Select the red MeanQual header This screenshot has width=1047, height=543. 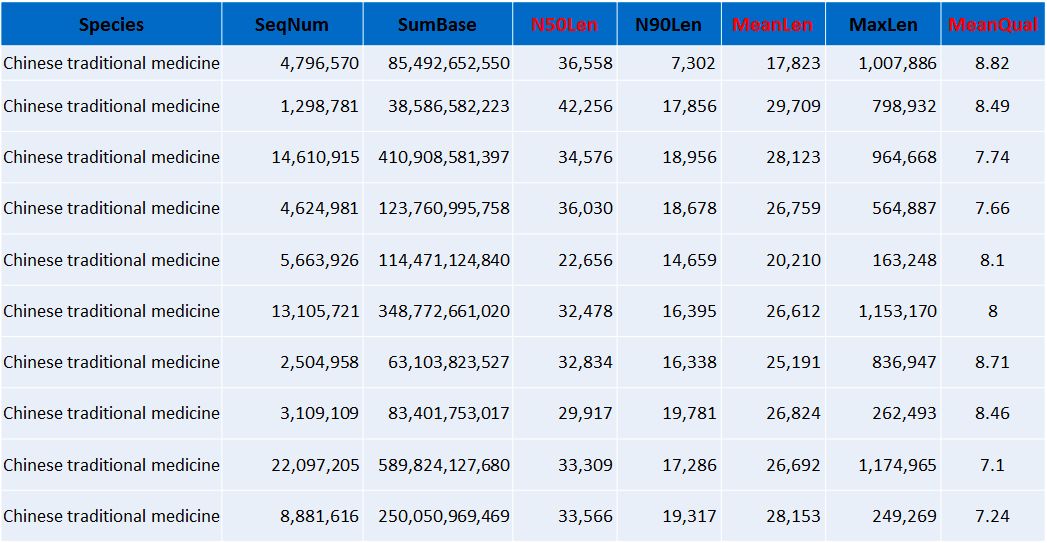tap(992, 24)
